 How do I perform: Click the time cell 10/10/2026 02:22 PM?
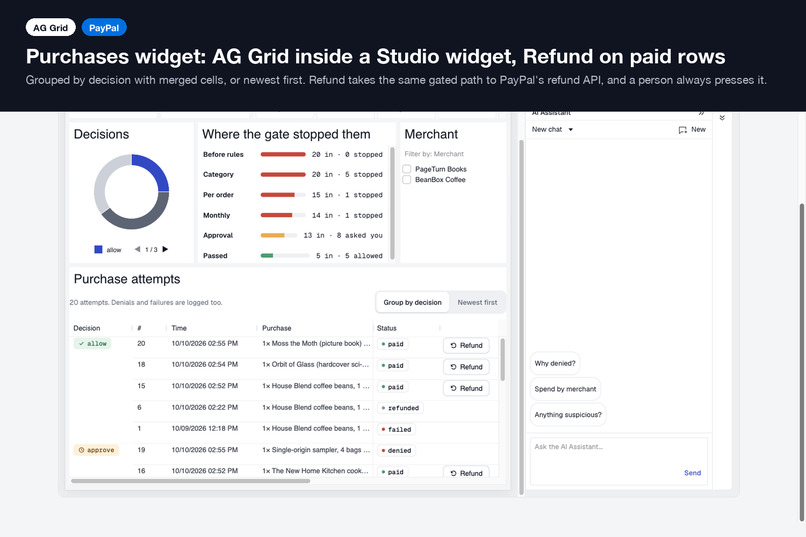(x=205, y=407)
